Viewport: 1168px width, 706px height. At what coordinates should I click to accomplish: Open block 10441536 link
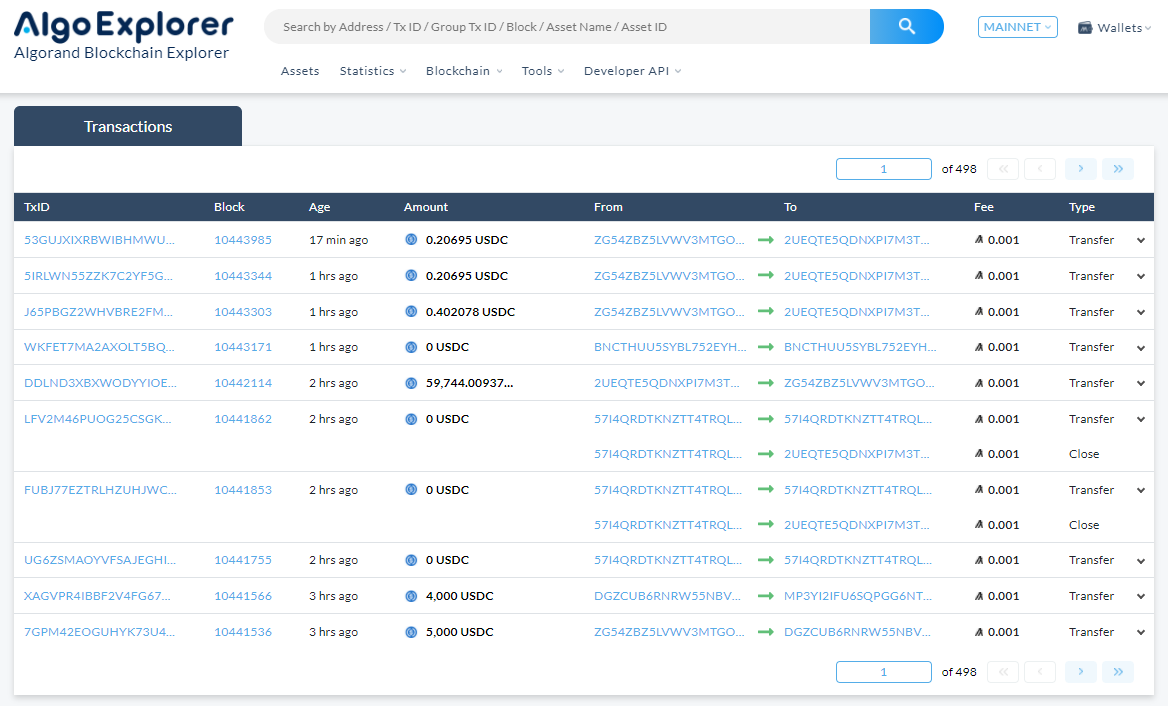coord(243,632)
